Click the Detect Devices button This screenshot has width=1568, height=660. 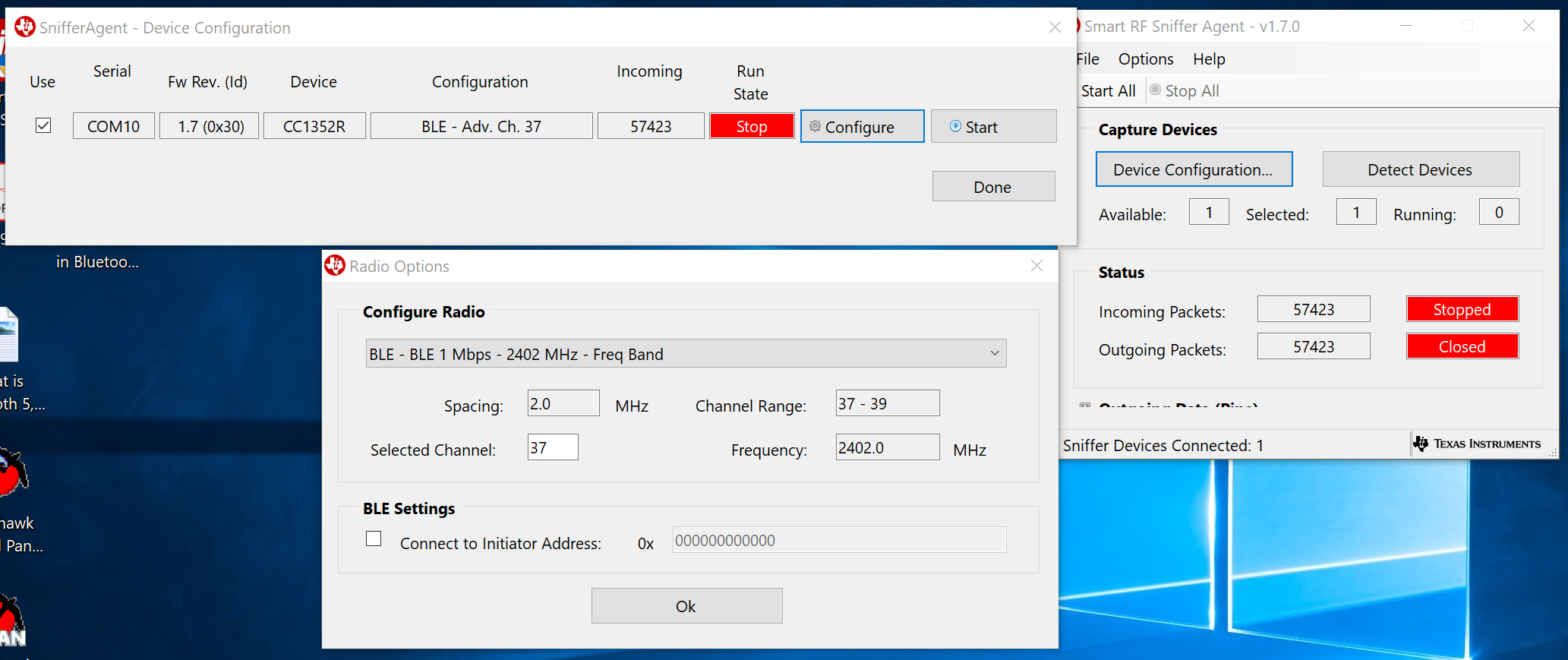(x=1421, y=169)
